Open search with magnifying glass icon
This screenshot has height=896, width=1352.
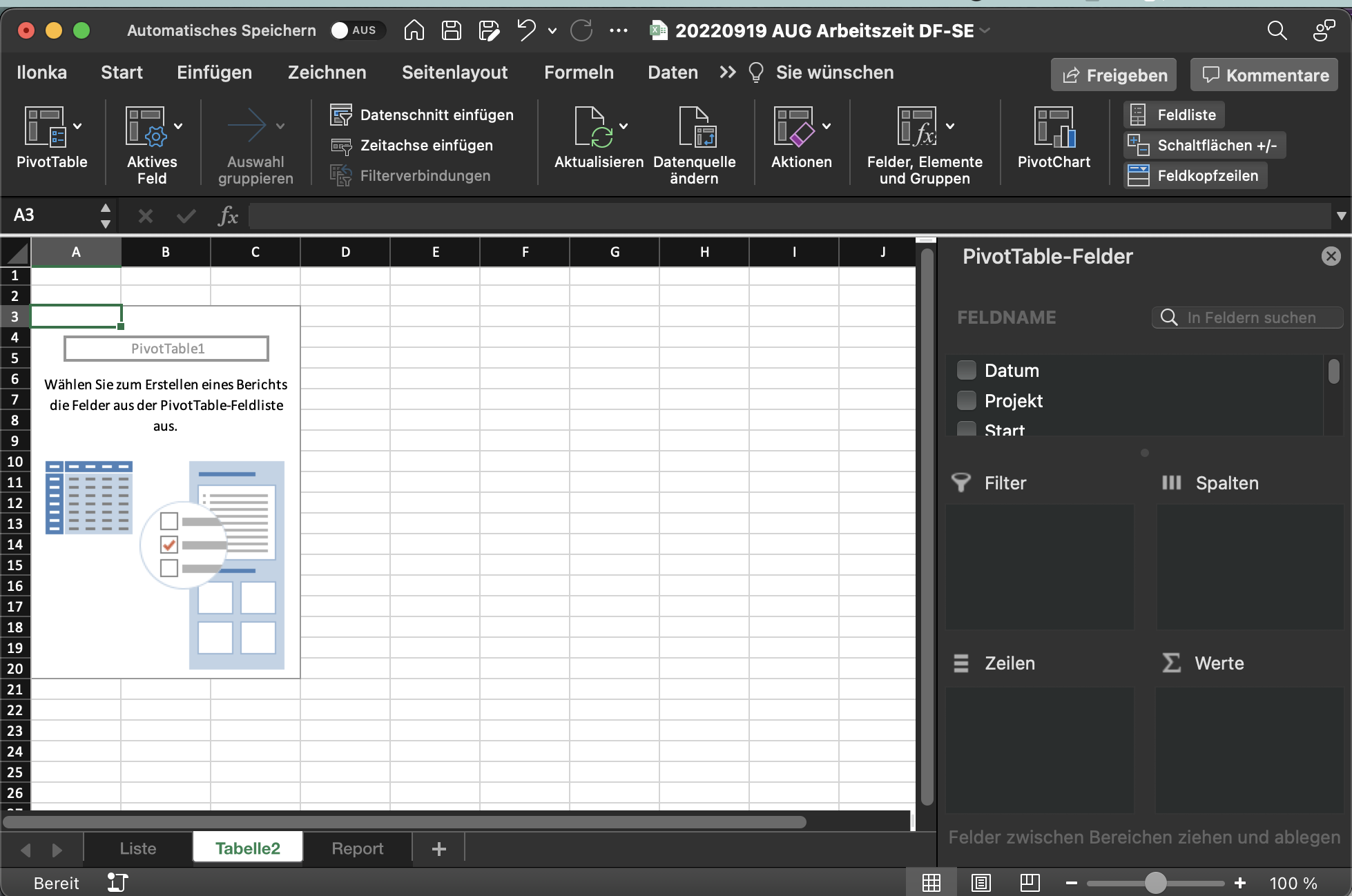coord(1277,30)
